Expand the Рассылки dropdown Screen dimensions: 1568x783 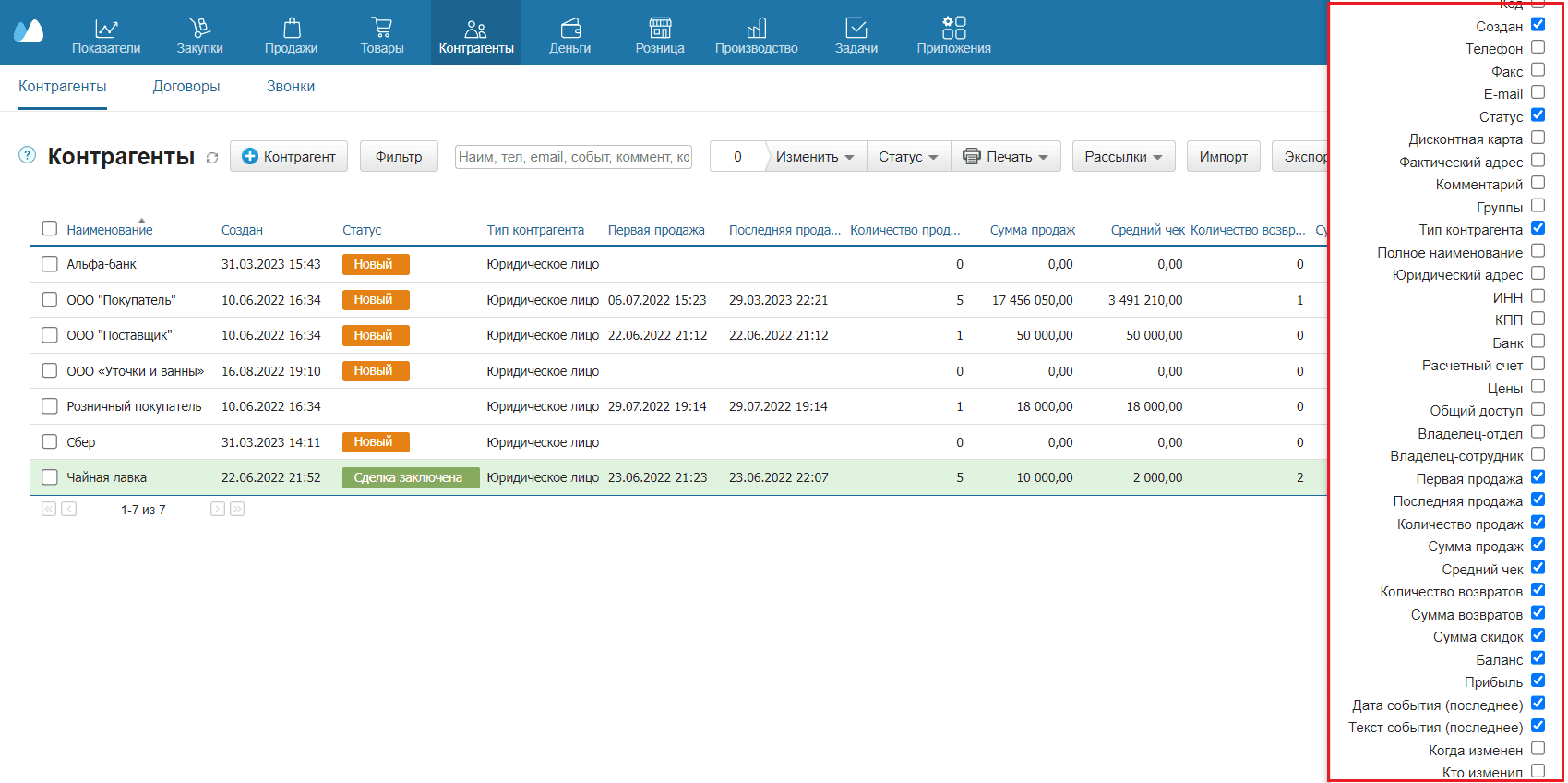click(x=1123, y=157)
